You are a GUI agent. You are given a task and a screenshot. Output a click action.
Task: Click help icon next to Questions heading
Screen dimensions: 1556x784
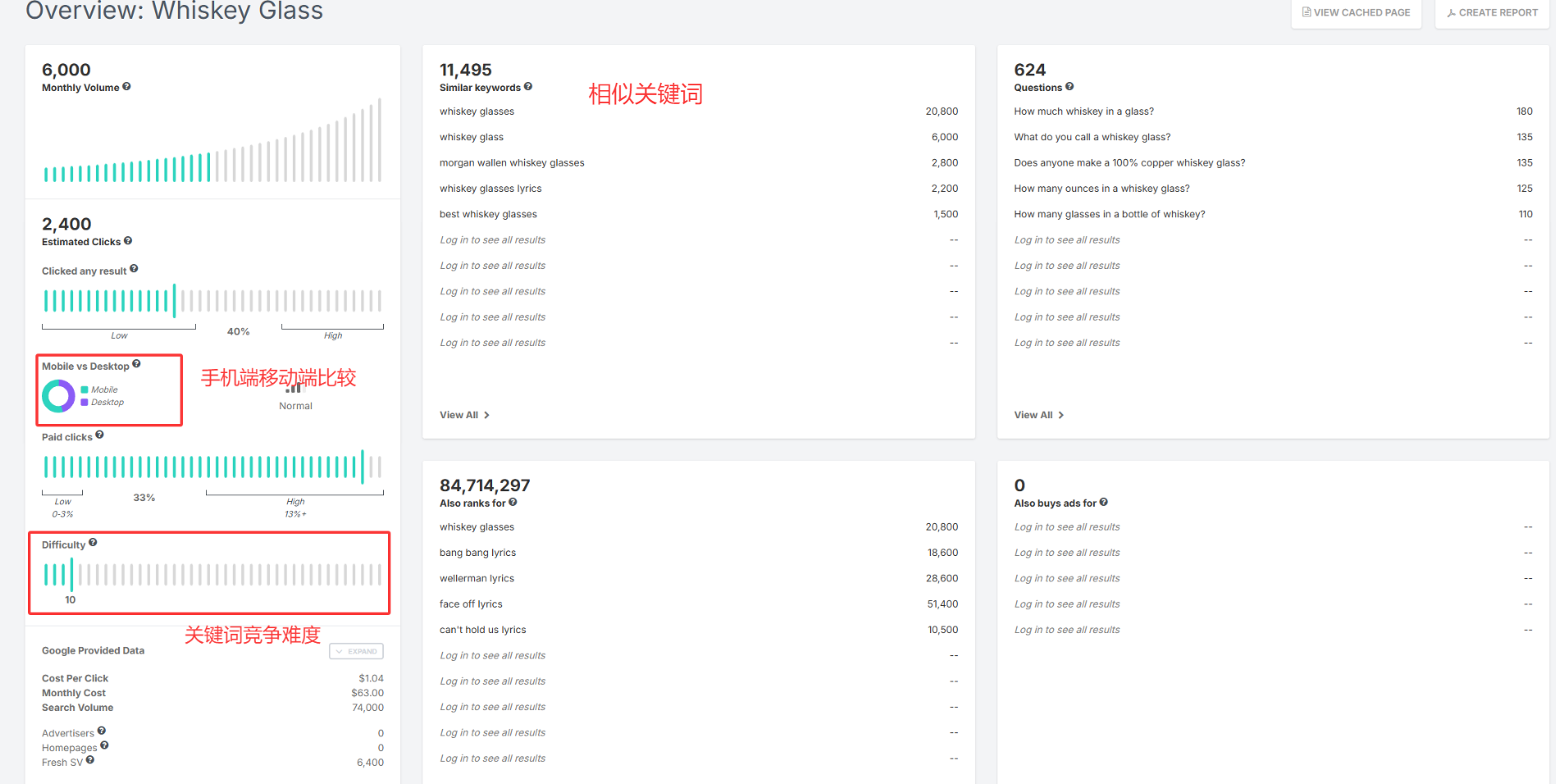pyautogui.click(x=1070, y=87)
